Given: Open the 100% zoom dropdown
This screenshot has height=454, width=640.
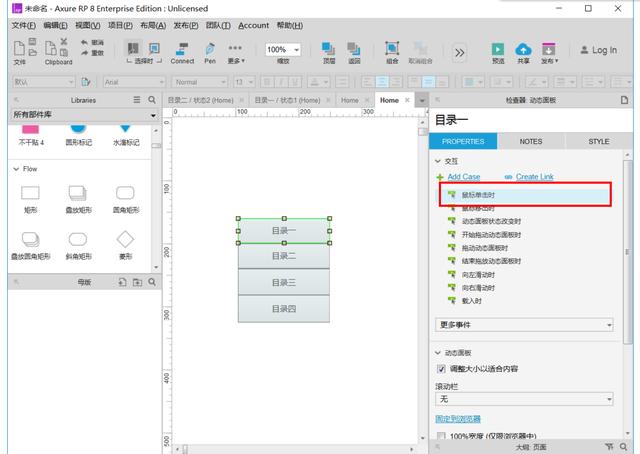Looking at the screenshot, I should [x=284, y=50].
